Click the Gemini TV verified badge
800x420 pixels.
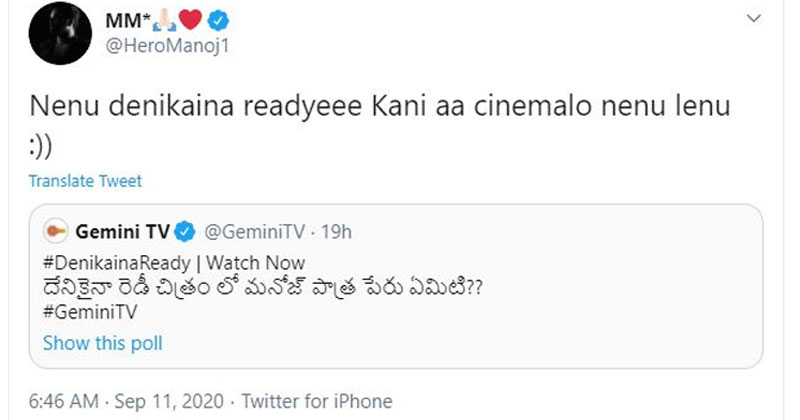pos(185,232)
